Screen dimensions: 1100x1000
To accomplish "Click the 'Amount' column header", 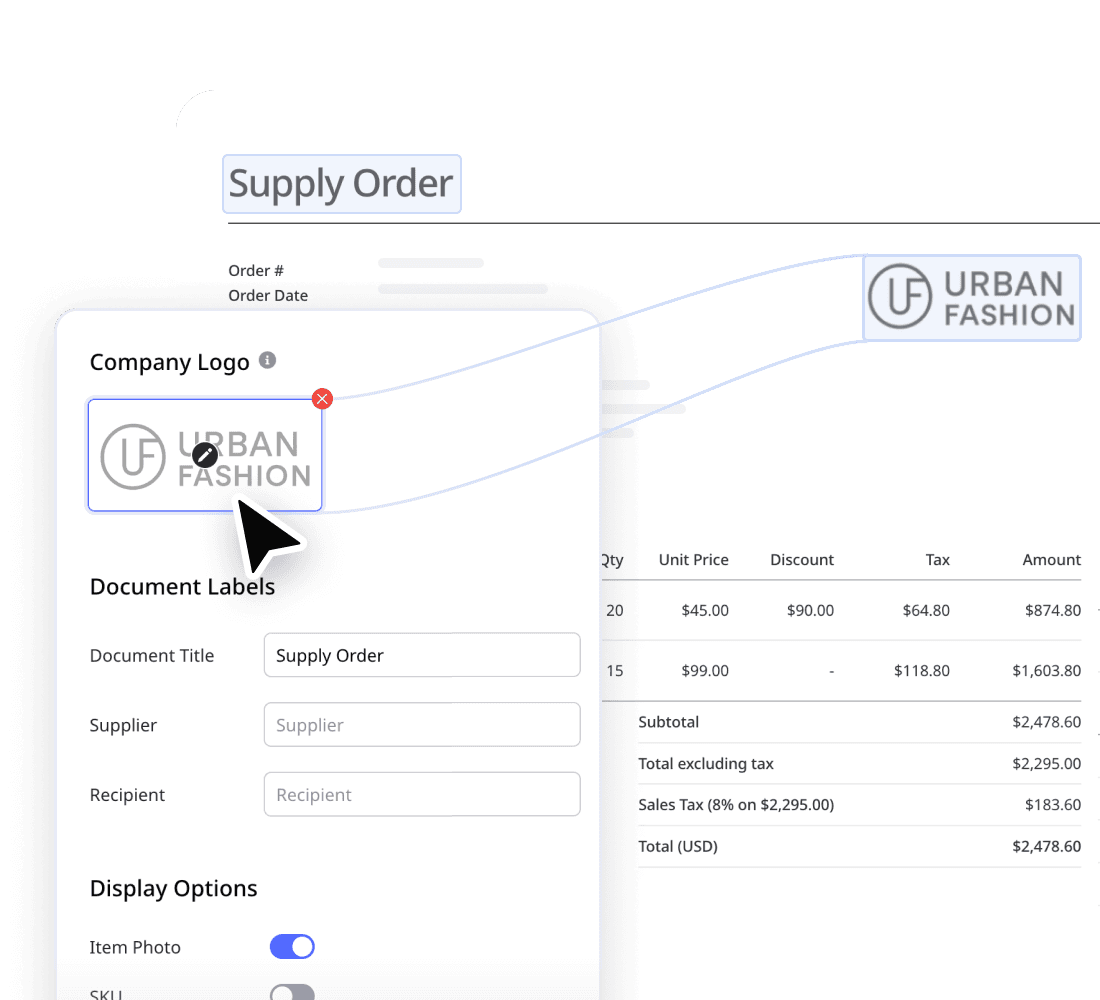I will tap(1052, 559).
